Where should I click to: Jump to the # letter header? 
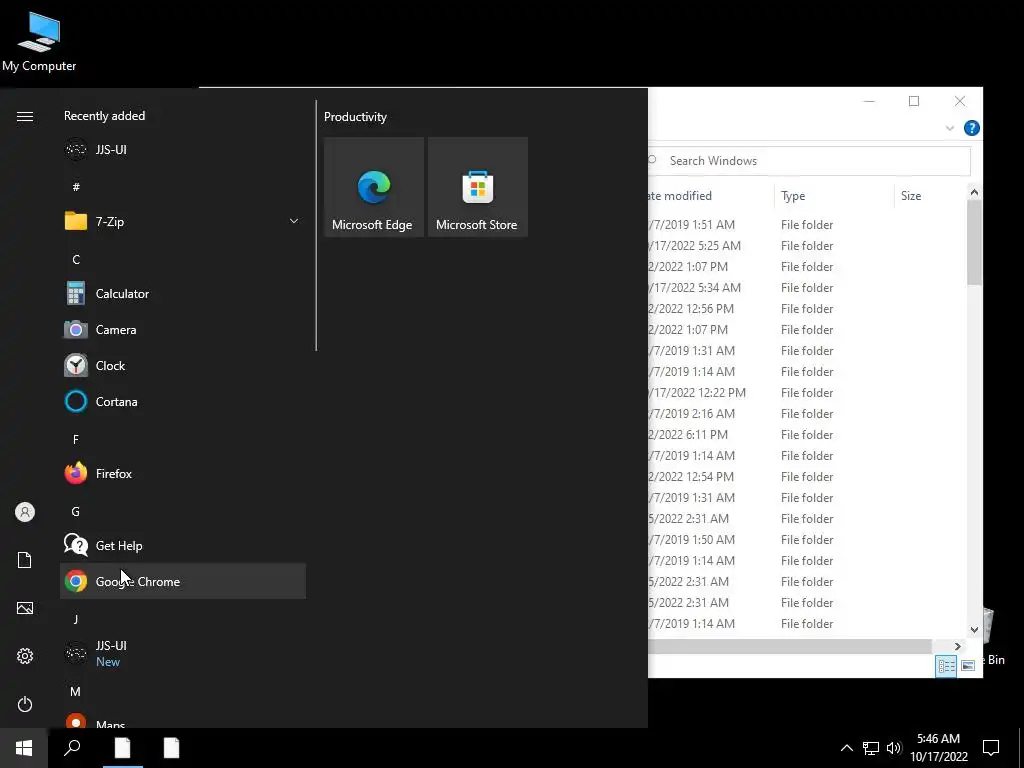coord(76,187)
